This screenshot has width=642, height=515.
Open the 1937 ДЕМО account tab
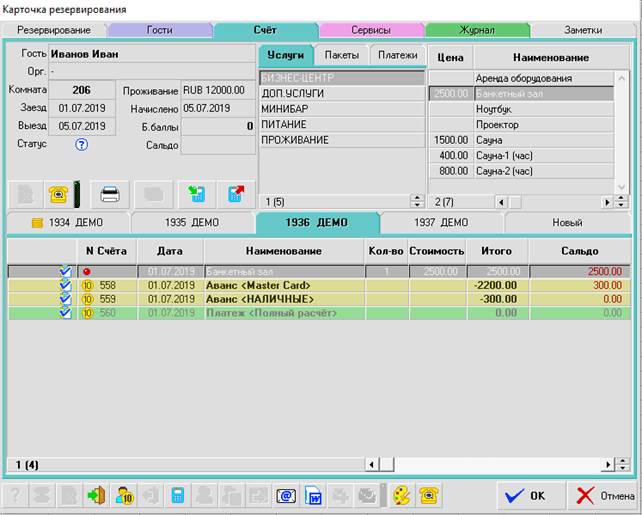441,222
